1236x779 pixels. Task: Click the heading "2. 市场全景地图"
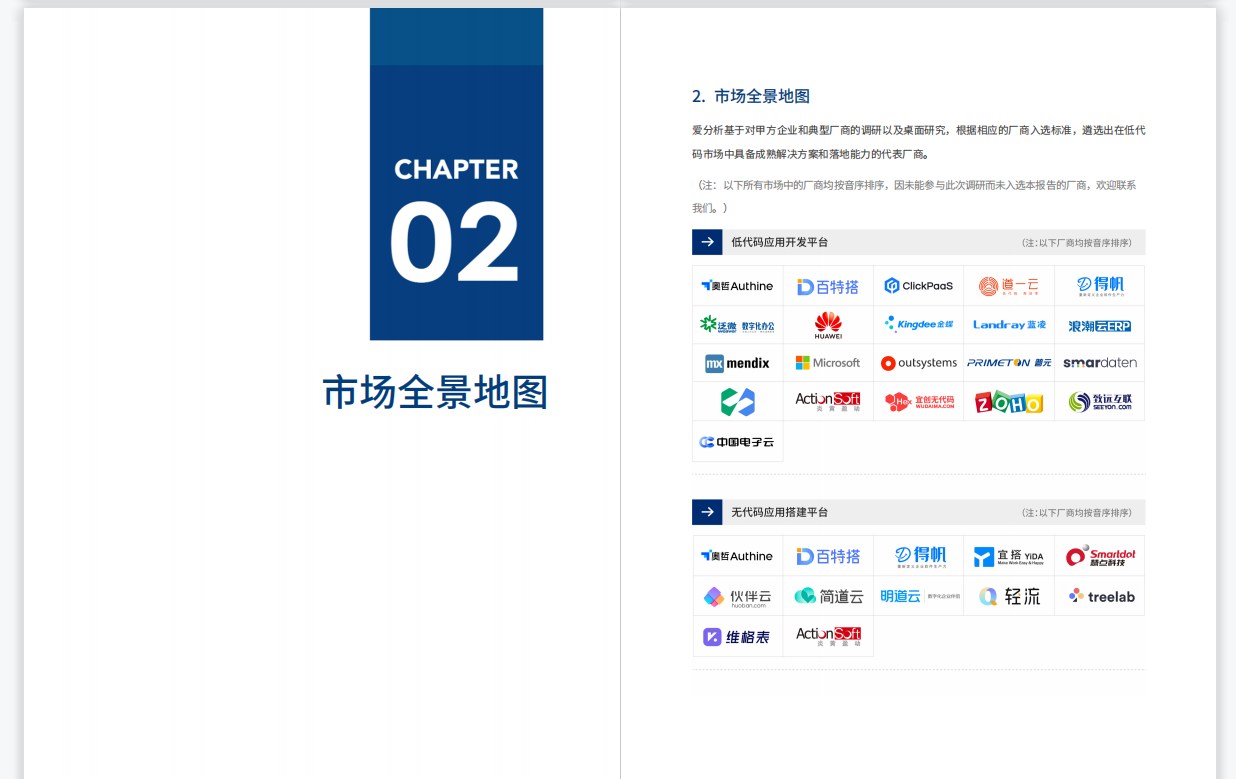[751, 96]
